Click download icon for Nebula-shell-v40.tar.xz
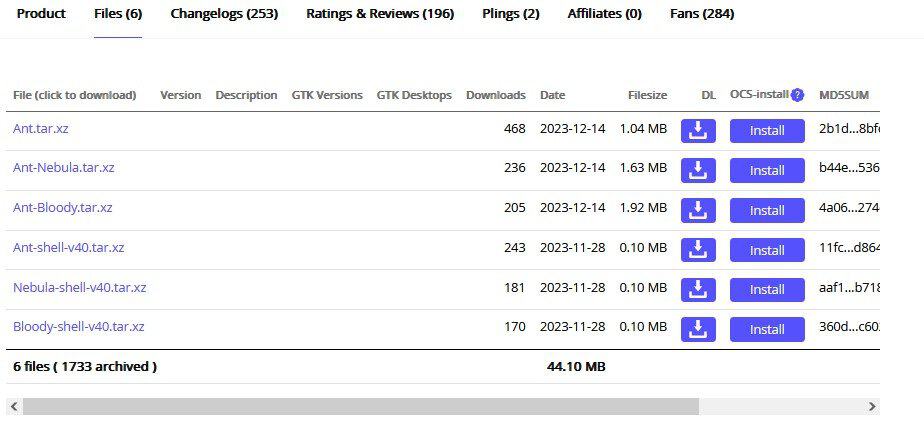The width and height of the screenshot is (924, 421). point(698,288)
